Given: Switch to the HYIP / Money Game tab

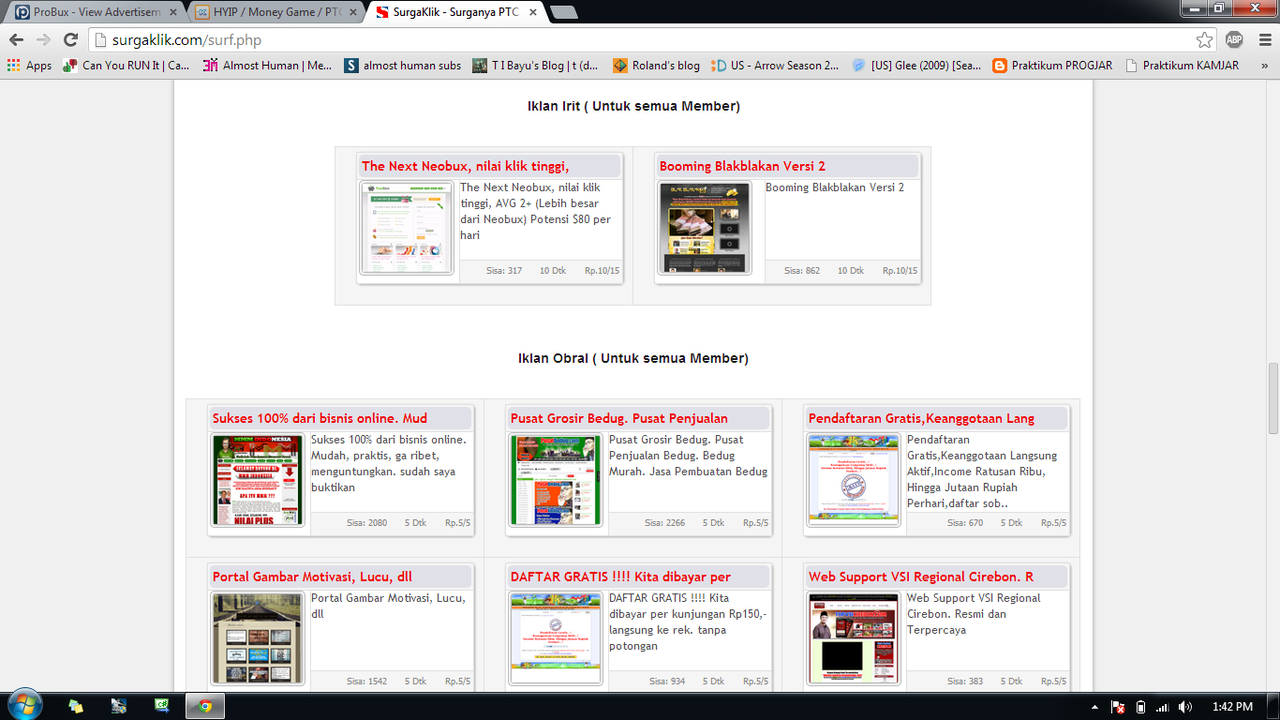Looking at the screenshot, I should pos(277,13).
